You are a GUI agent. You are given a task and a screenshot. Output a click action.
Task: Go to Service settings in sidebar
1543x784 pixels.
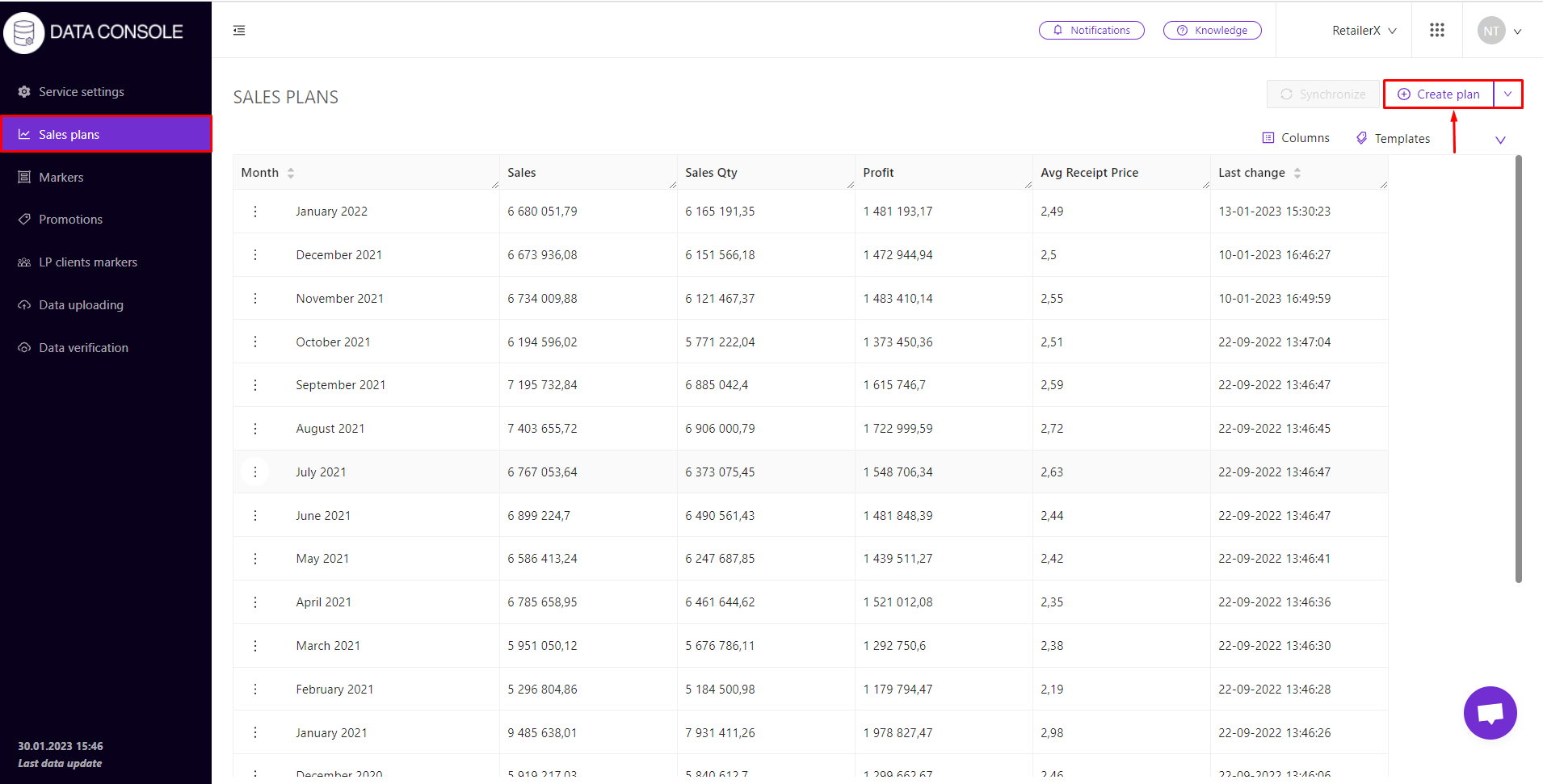point(81,92)
